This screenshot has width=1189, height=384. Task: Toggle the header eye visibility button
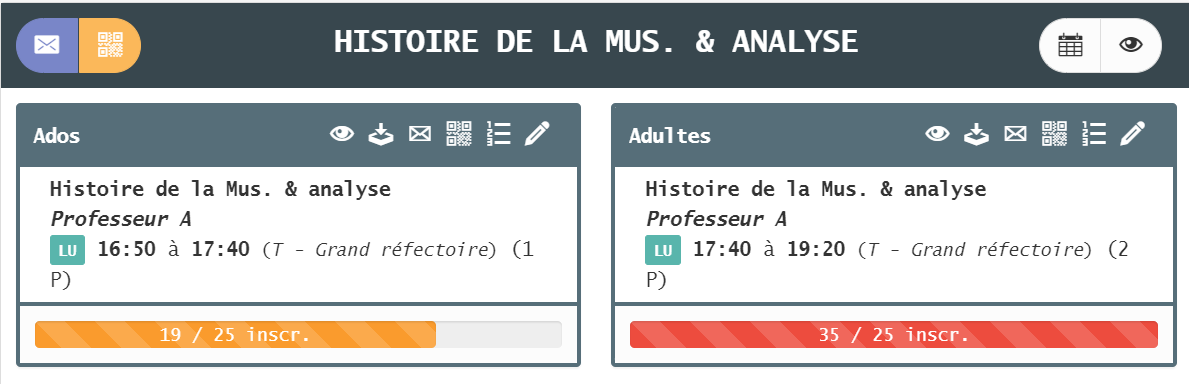(1131, 46)
